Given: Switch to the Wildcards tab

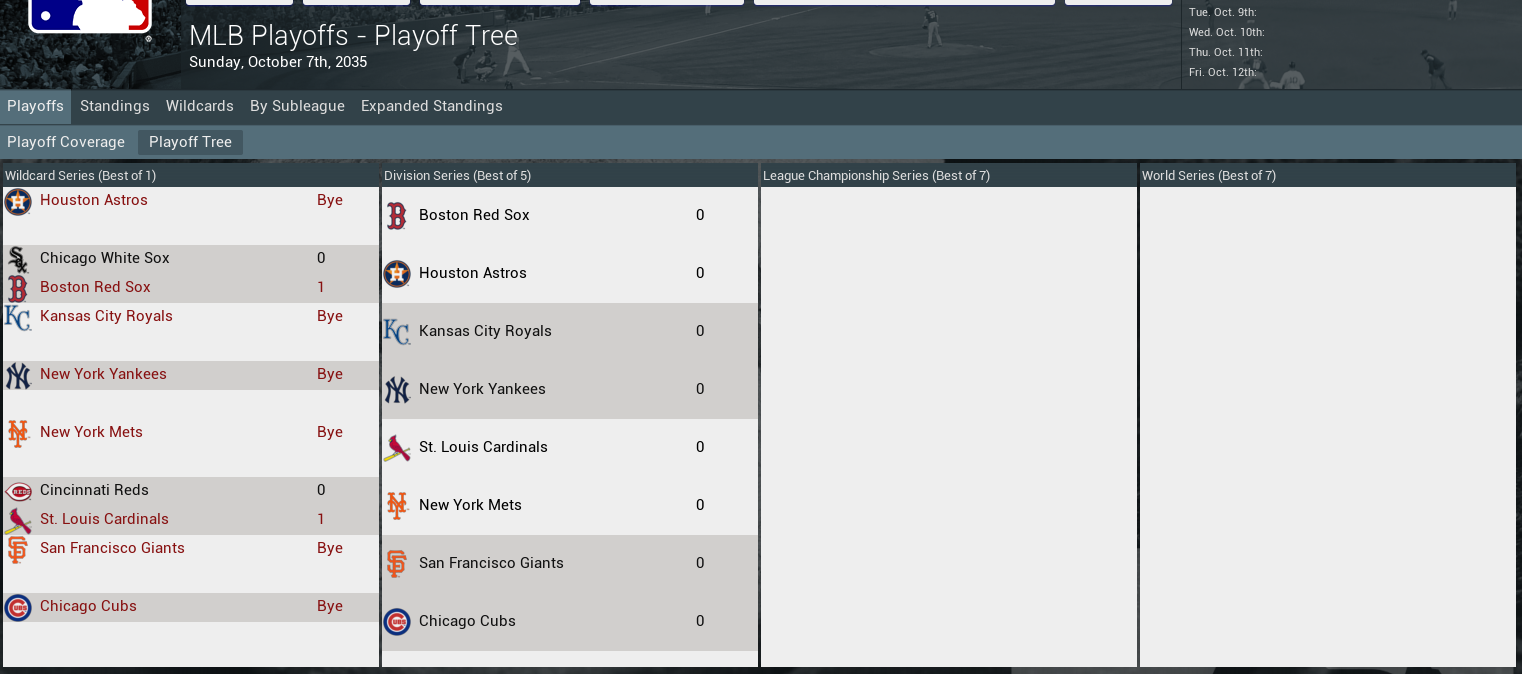Looking at the screenshot, I should pos(200,106).
